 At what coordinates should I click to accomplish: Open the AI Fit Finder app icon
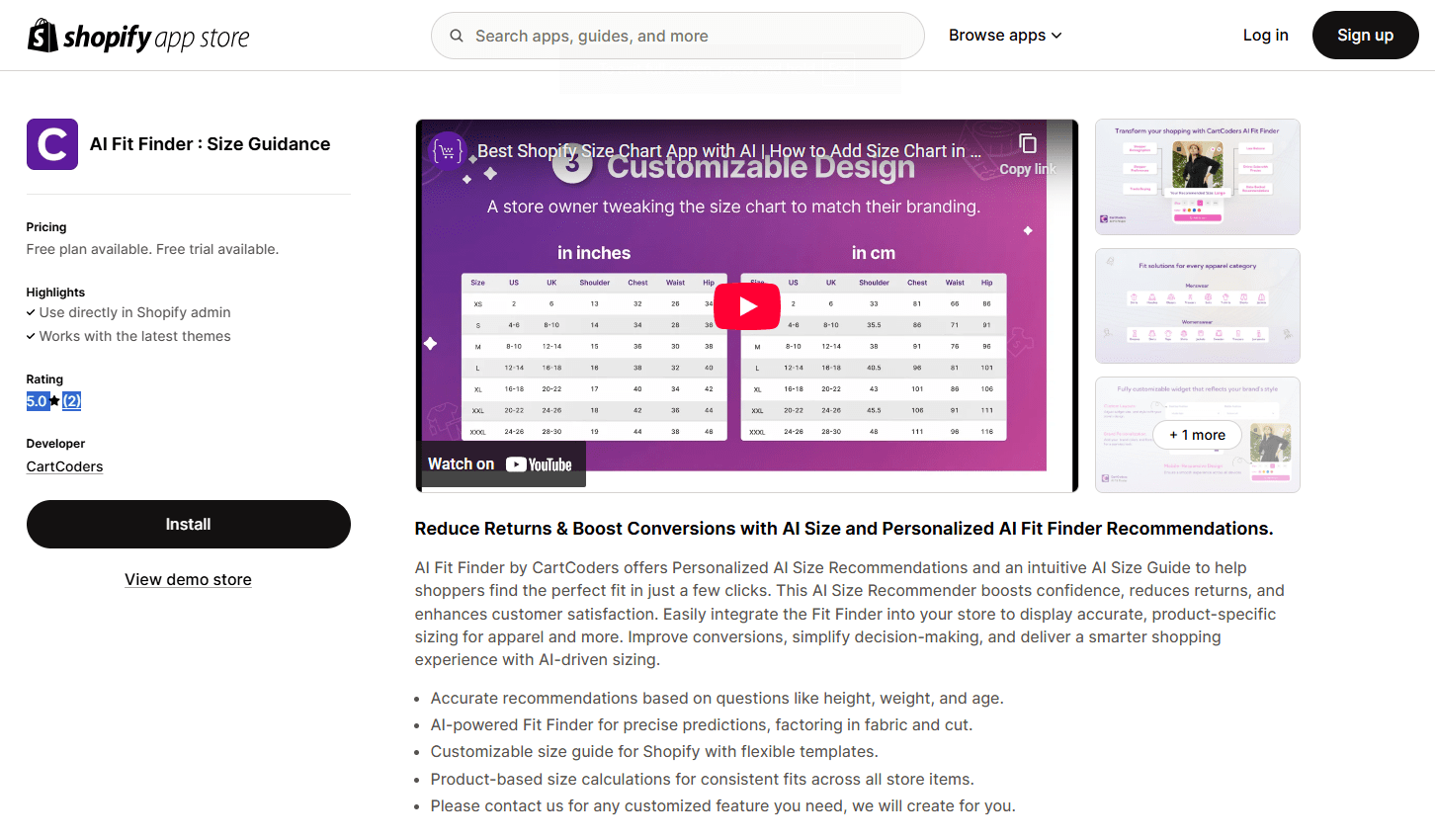point(52,144)
